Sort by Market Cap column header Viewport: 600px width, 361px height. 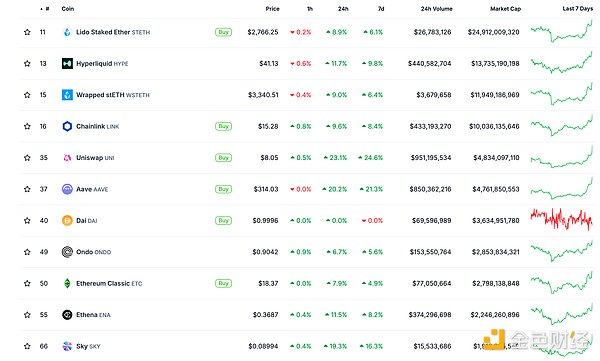tap(505, 8)
